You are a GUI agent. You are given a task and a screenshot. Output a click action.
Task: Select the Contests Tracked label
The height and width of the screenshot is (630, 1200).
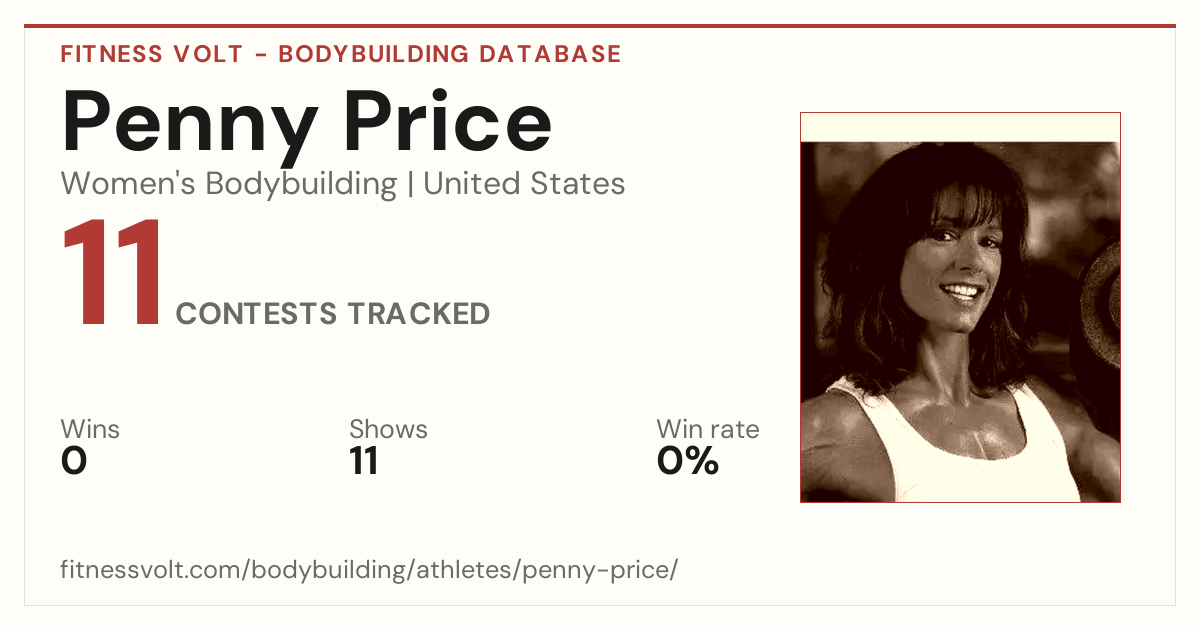point(333,314)
